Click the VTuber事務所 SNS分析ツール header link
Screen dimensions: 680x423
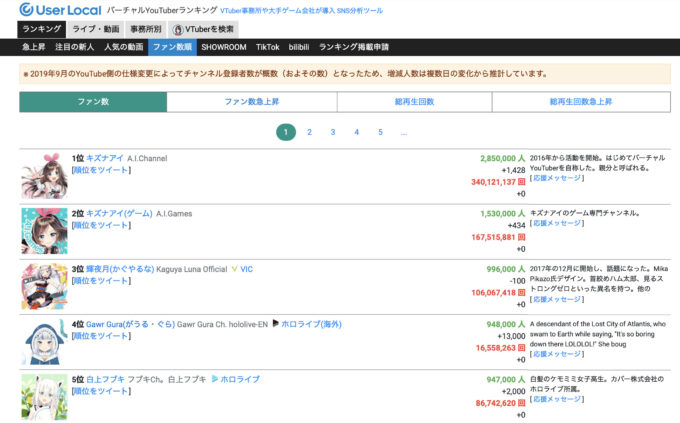301,11
